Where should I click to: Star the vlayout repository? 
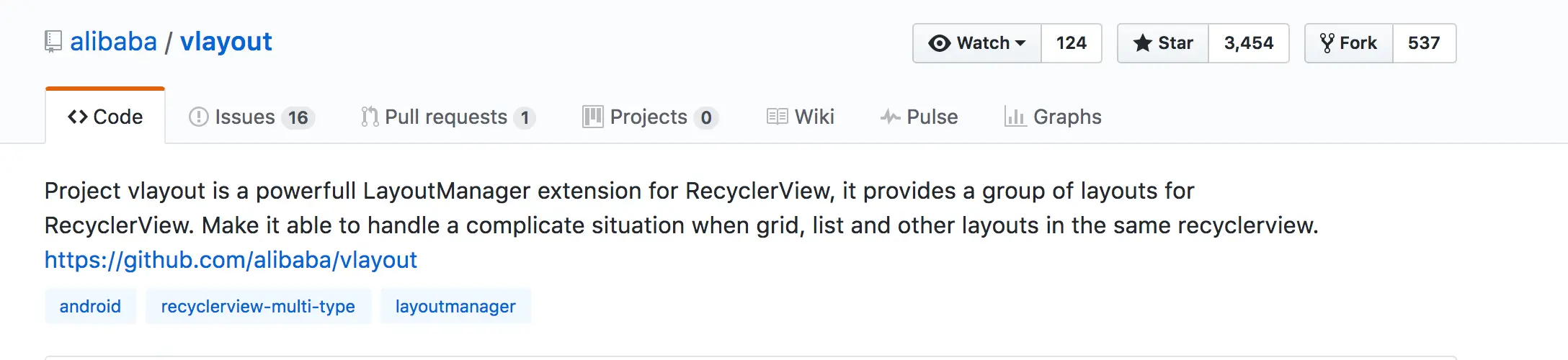click(1163, 43)
